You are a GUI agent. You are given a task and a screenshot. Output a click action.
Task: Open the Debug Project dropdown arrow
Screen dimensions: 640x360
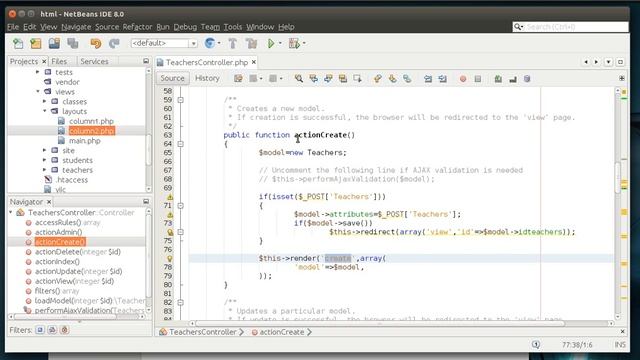304,43
